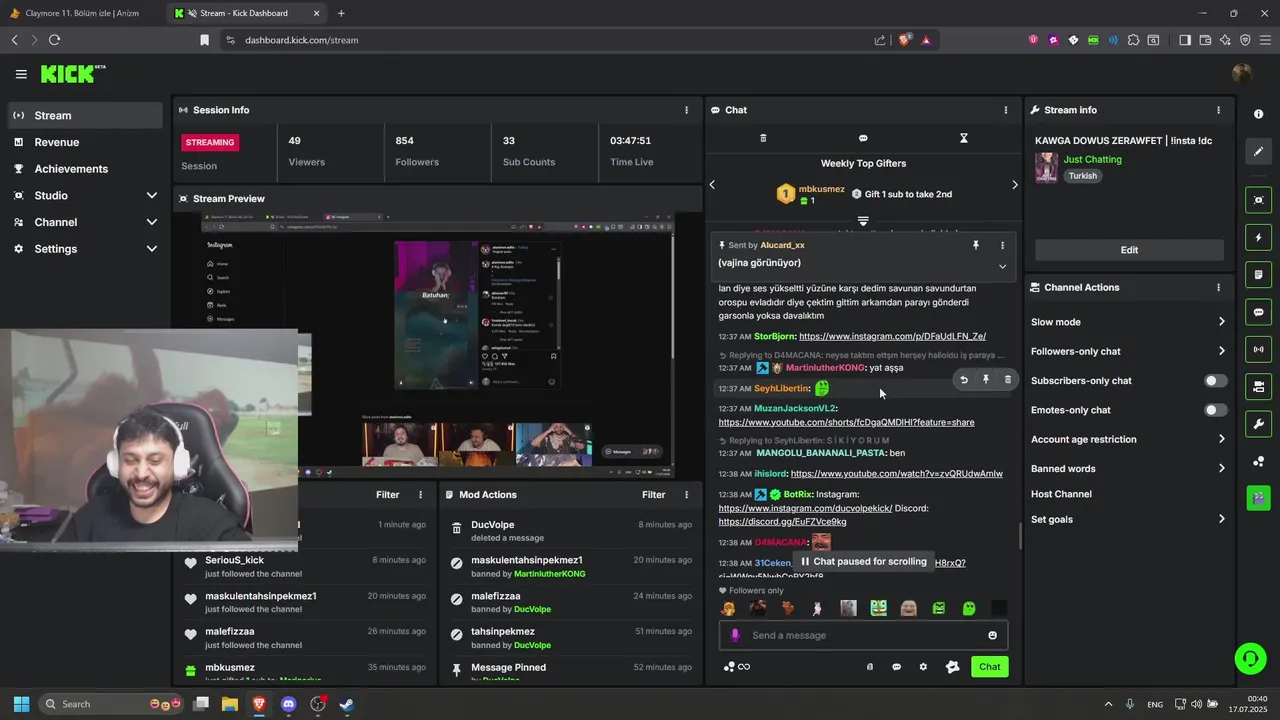
Task: Click the trash icon in the chat toolbar
Action: pos(763,138)
